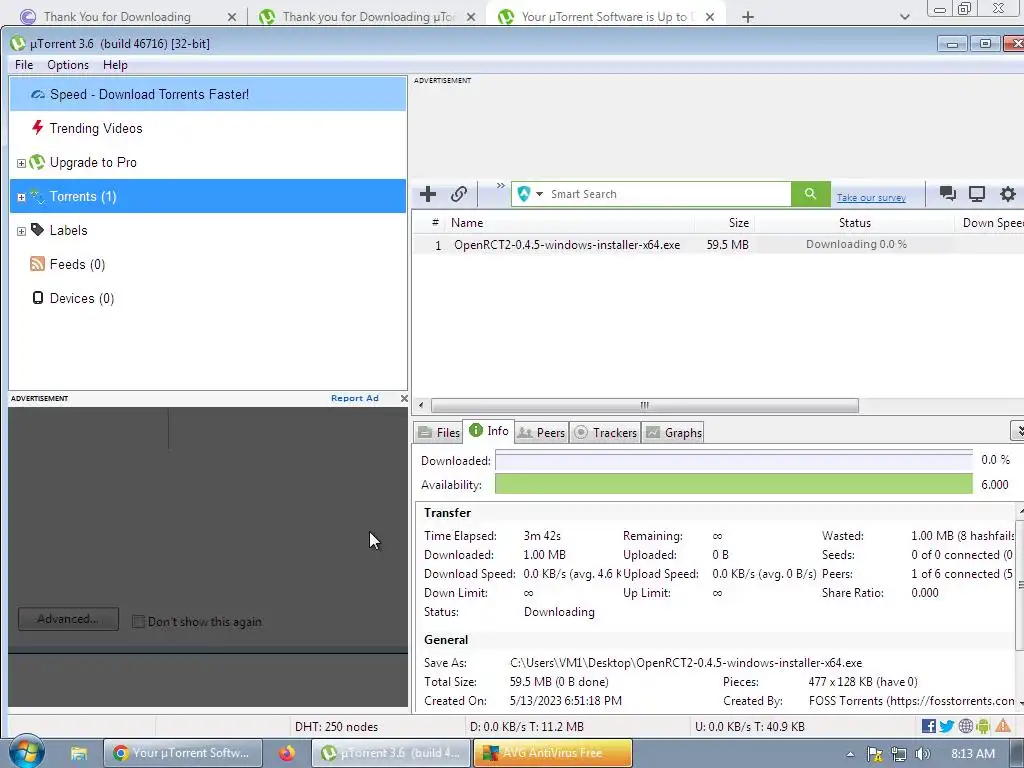Click the Add Torrent from URL link icon

pyautogui.click(x=458, y=194)
